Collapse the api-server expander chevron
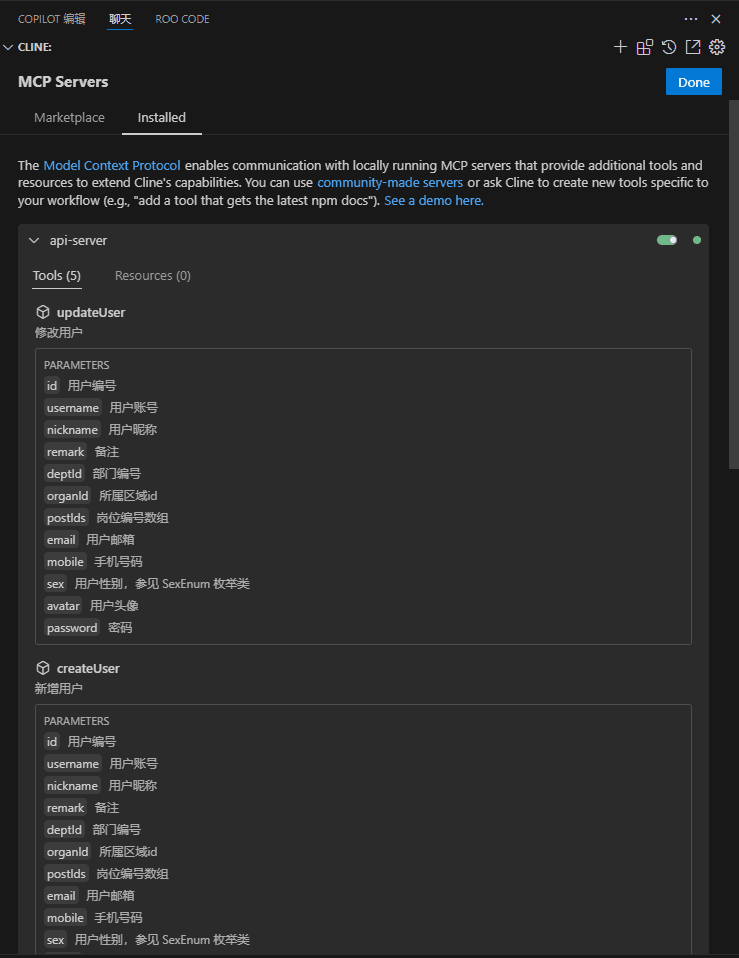This screenshot has height=958, width=739. [x=34, y=240]
